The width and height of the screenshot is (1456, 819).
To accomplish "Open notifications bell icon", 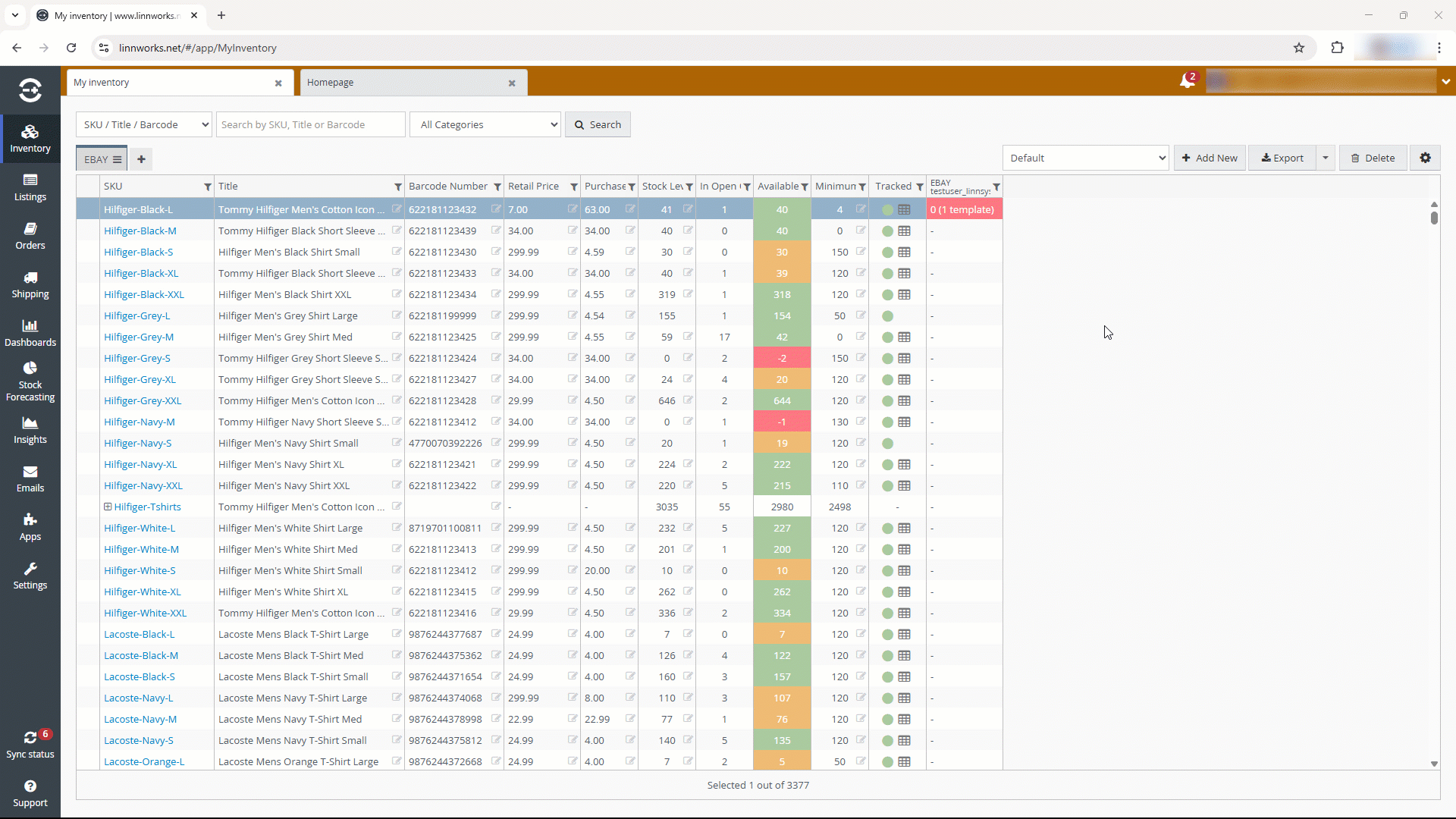I will click(x=1187, y=81).
